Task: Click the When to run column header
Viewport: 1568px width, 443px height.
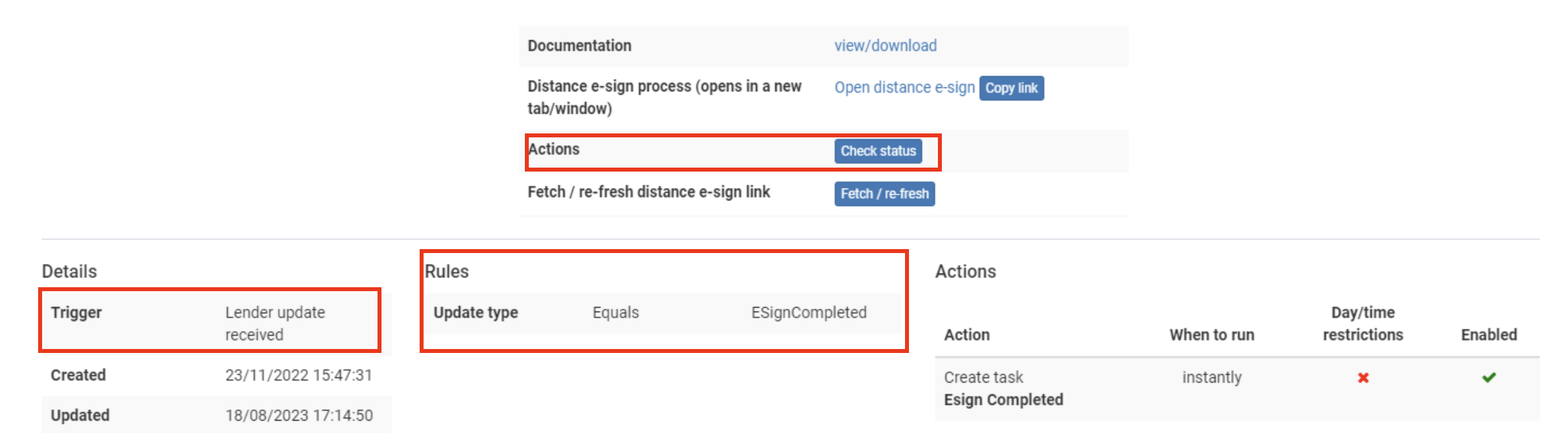Action: (1212, 335)
